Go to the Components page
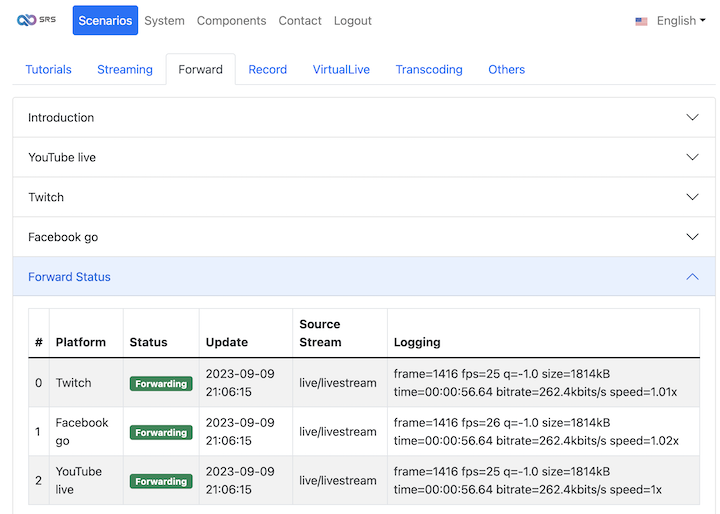 coord(231,21)
